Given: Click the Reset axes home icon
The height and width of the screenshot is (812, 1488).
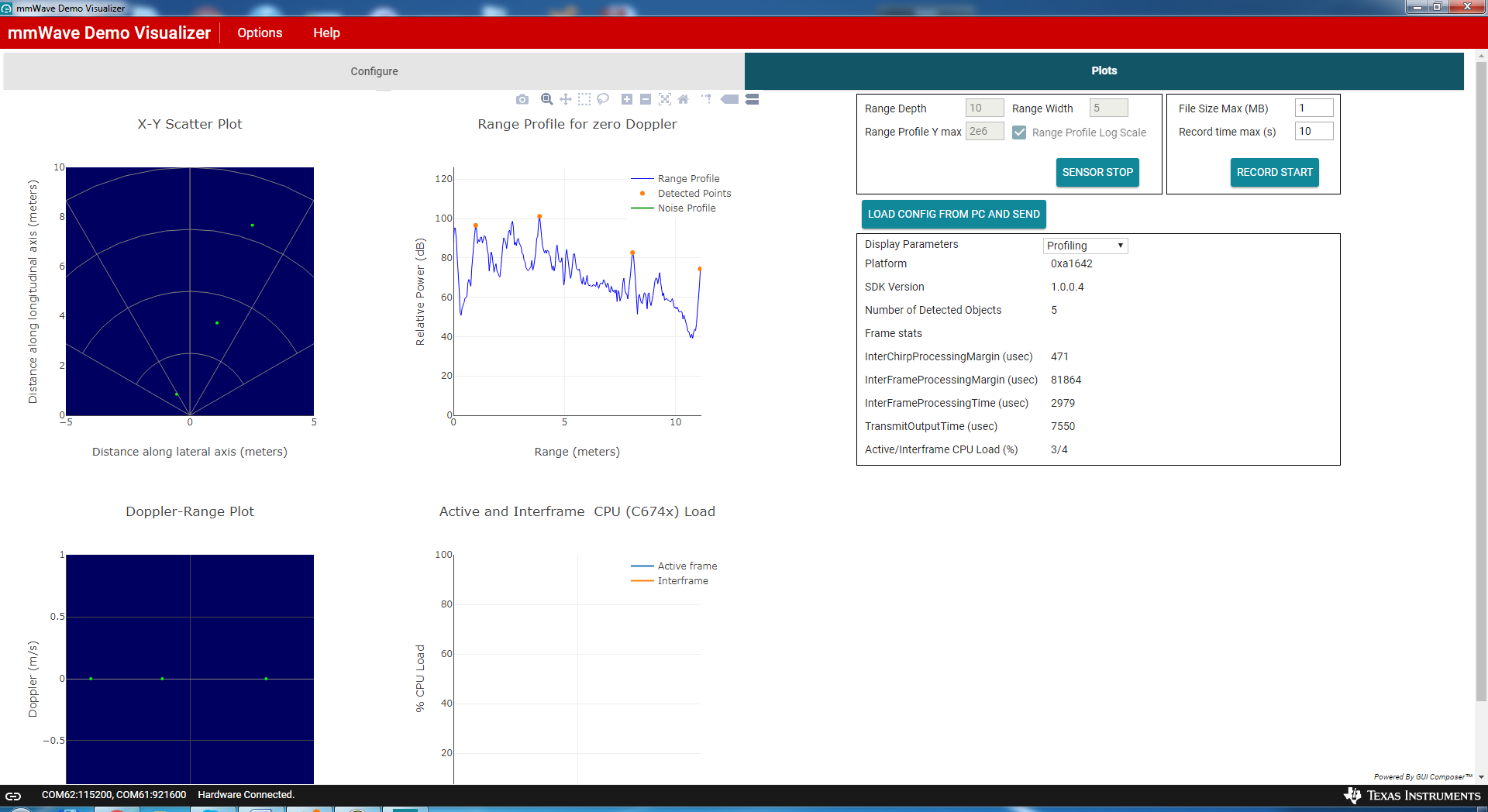Looking at the screenshot, I should pos(683,99).
